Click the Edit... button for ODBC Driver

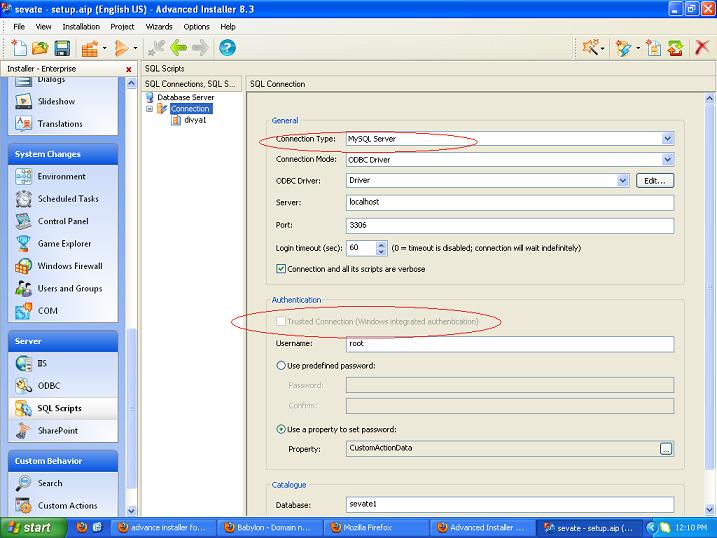coord(654,181)
